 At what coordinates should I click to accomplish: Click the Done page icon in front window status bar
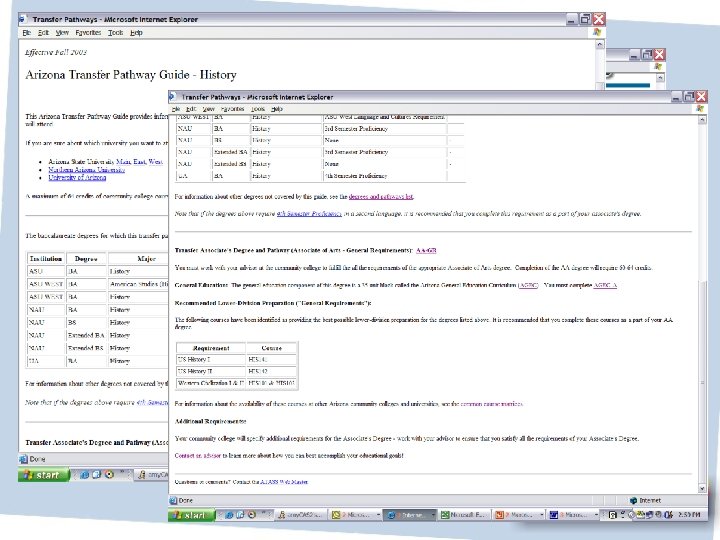pos(173,501)
